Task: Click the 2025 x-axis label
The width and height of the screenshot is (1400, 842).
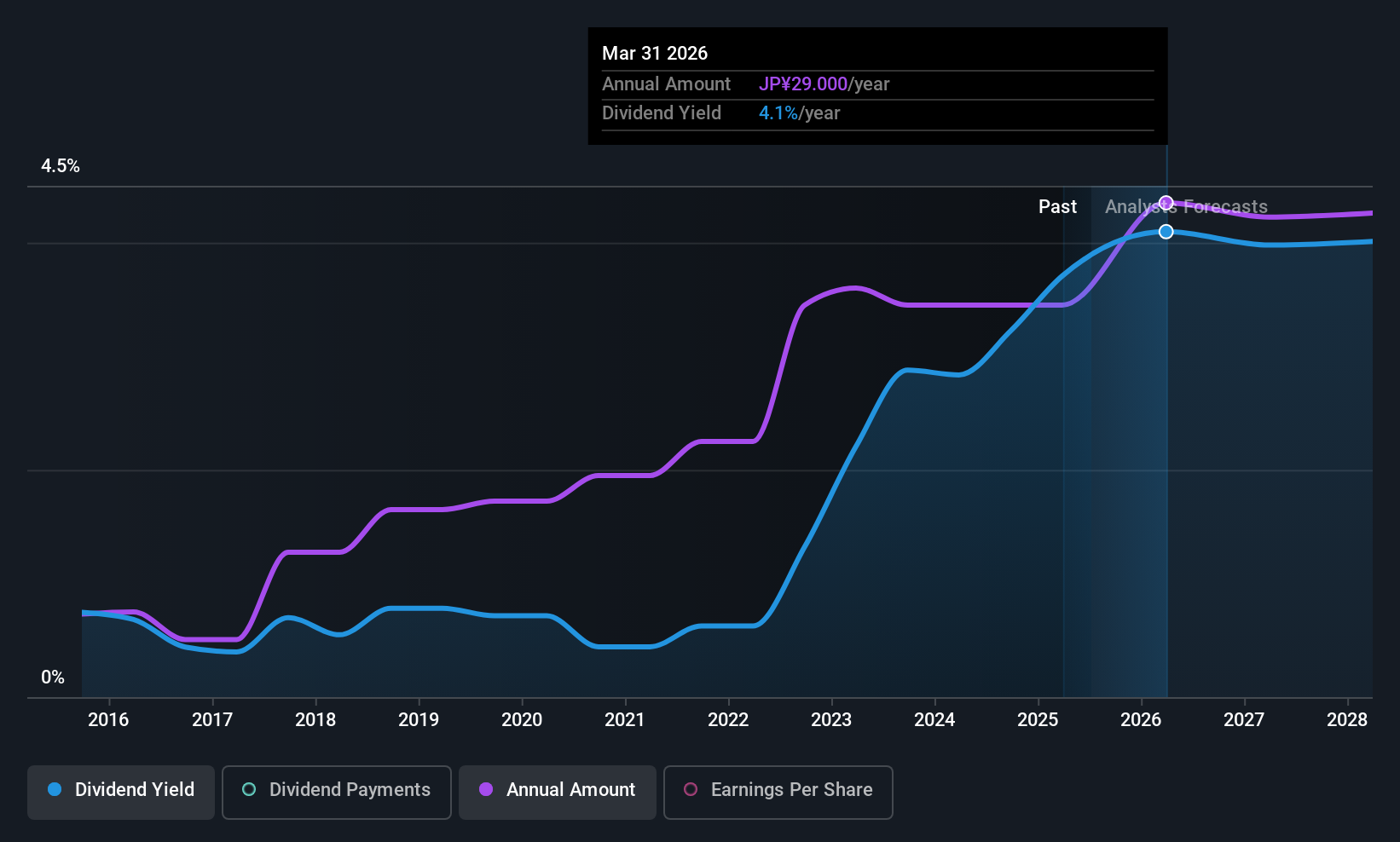Action: point(1038,719)
